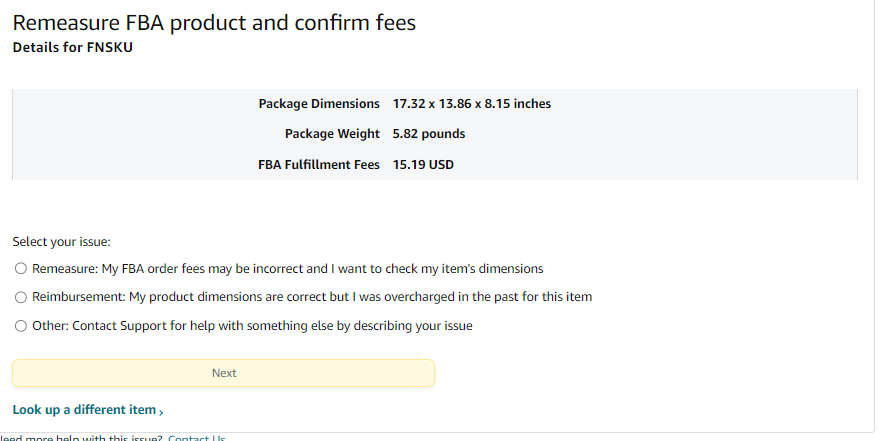The image size is (881, 441).
Task: Click the Package Weight label
Action: [332, 134]
